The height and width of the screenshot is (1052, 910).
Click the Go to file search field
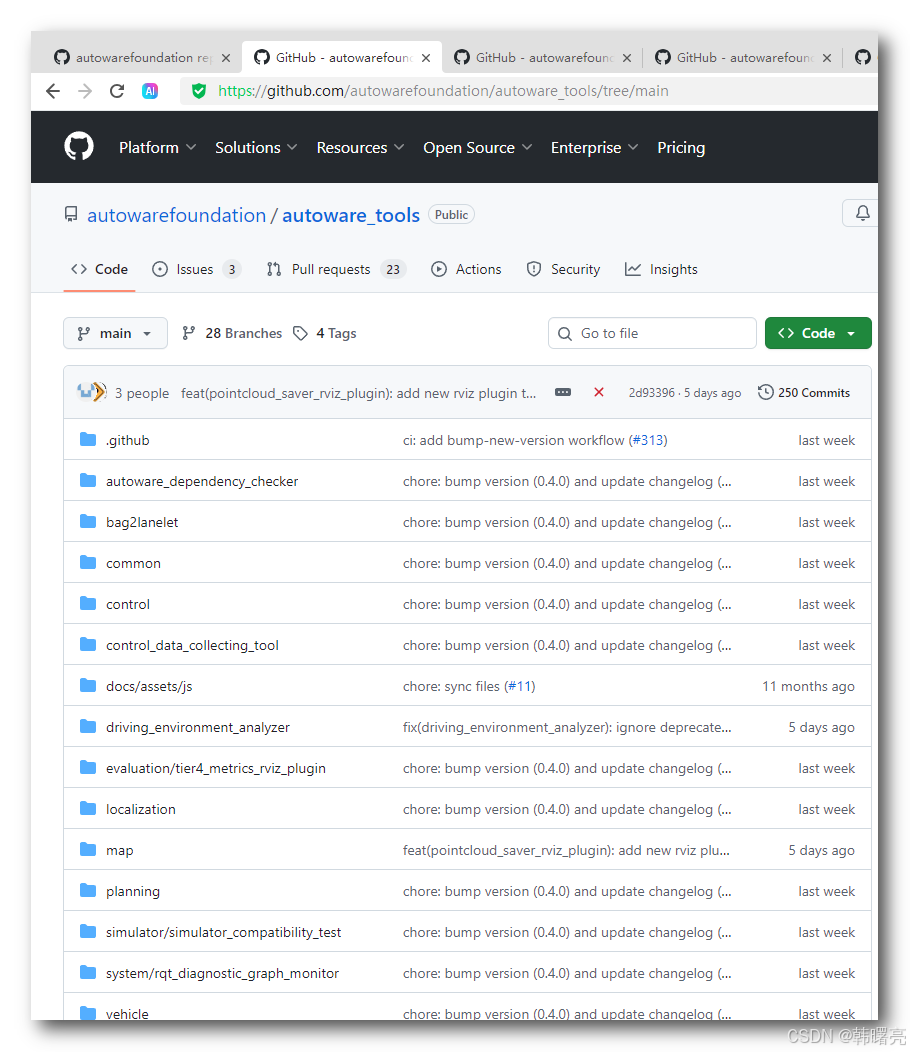point(652,333)
